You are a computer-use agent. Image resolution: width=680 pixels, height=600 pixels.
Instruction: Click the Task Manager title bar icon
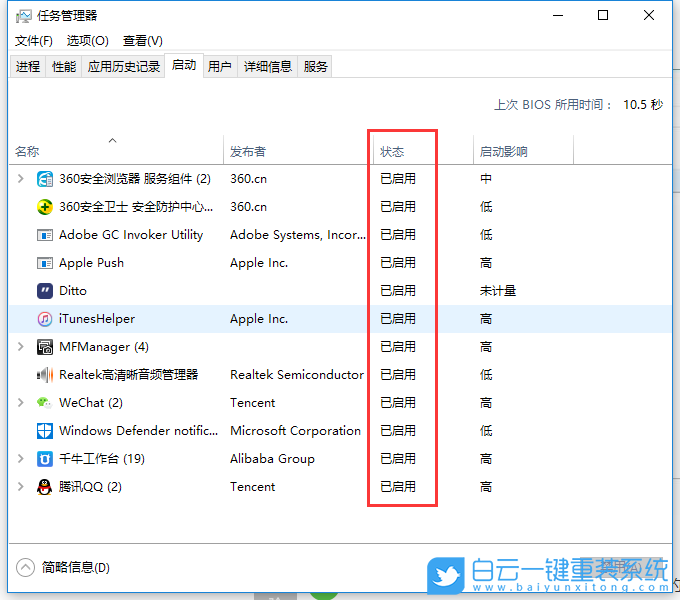pyautogui.click(x=23, y=16)
